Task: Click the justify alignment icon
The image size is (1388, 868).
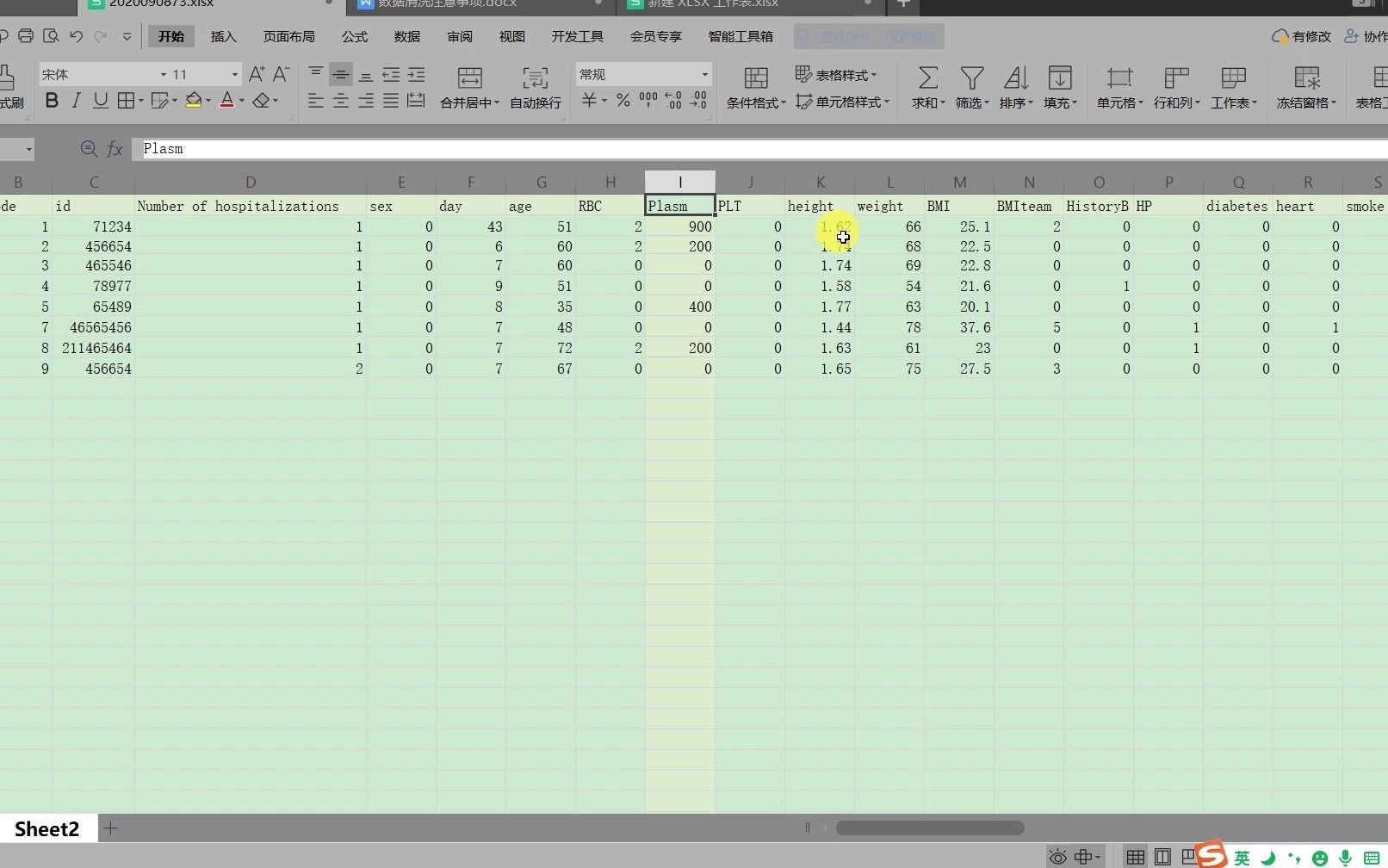Action: [x=391, y=101]
